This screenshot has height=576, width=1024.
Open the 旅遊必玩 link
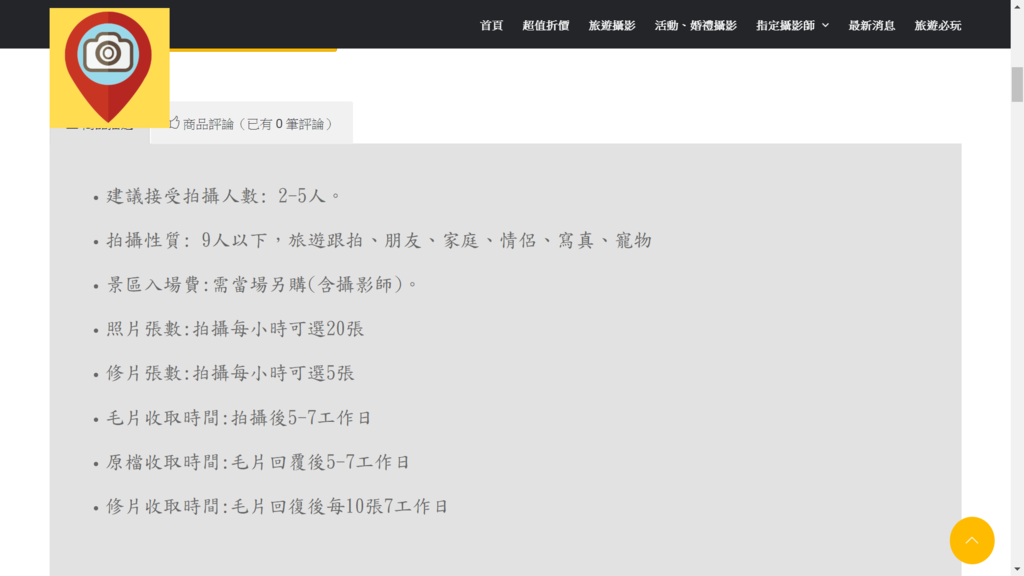(937, 26)
